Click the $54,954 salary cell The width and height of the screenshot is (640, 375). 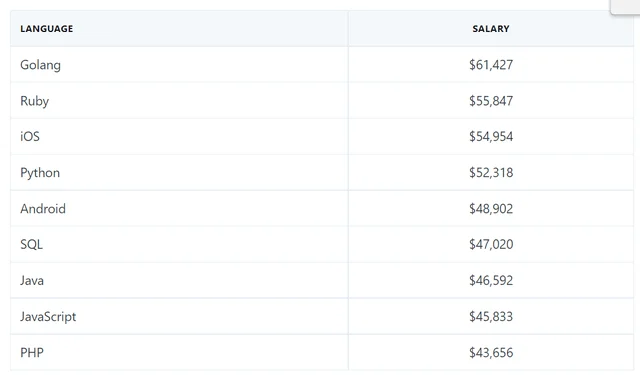(491, 136)
